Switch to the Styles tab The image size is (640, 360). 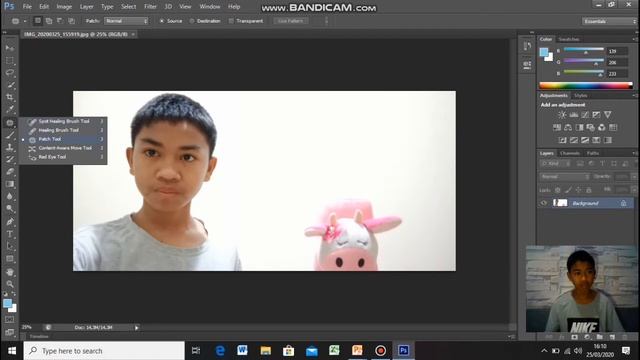pos(580,96)
